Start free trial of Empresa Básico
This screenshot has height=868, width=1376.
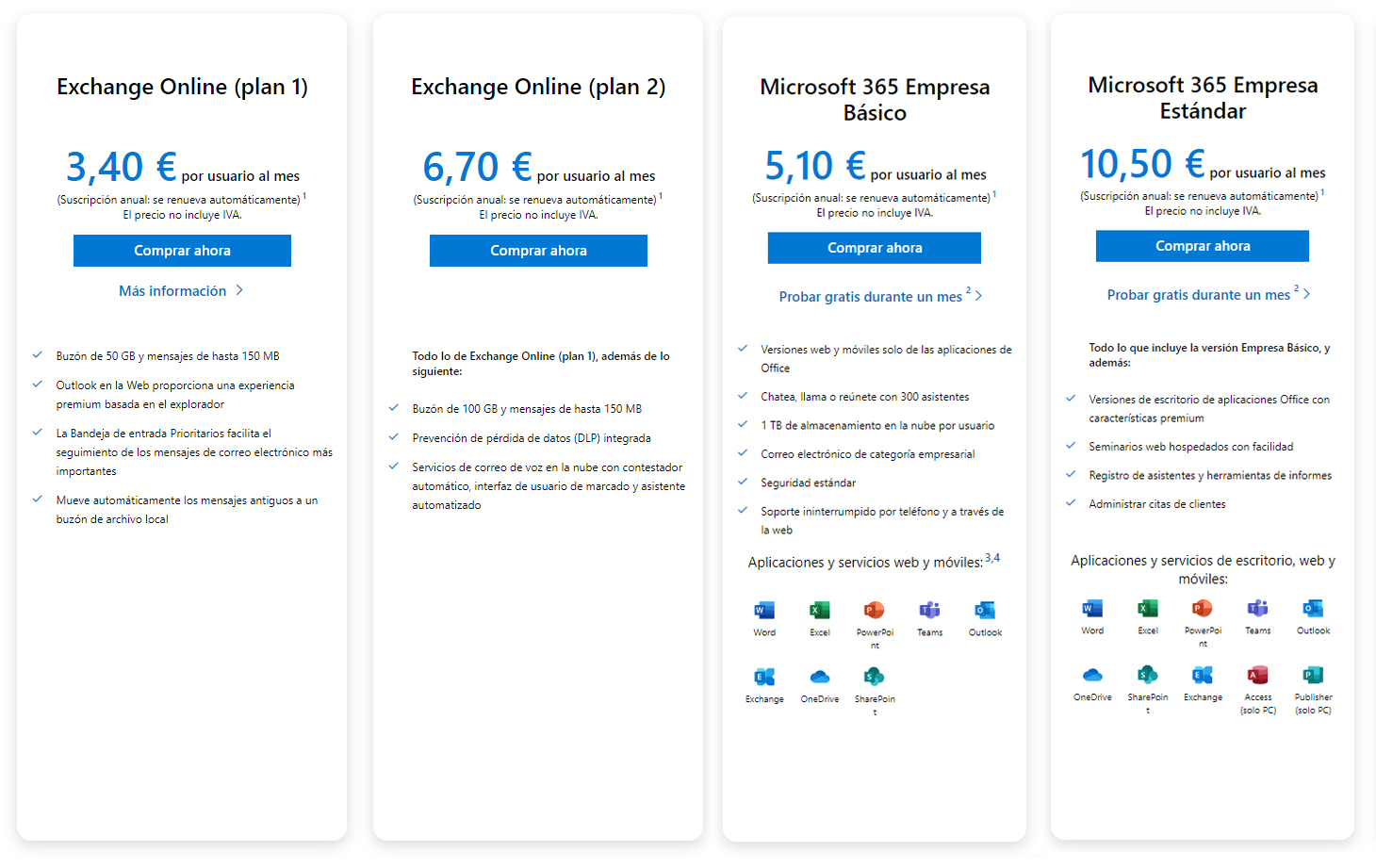point(871,297)
